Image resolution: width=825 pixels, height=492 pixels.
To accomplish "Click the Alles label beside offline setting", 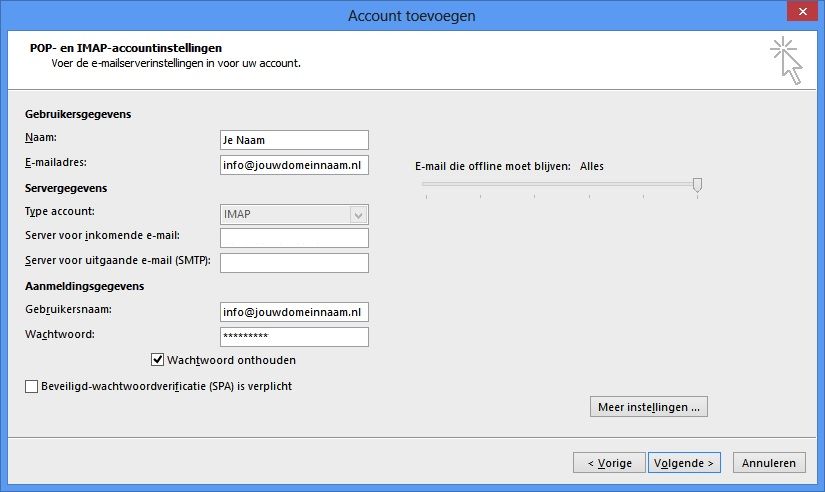I will click(x=592, y=166).
